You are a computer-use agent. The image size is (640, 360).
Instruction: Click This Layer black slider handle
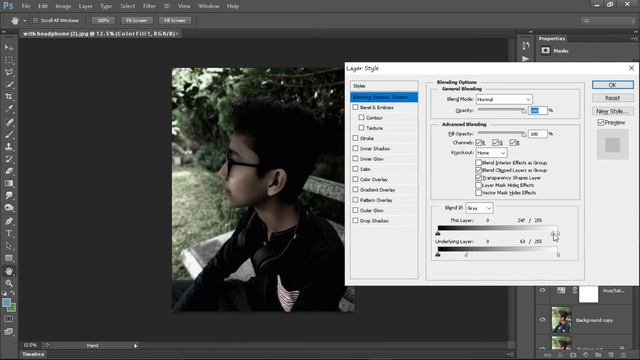438,233
